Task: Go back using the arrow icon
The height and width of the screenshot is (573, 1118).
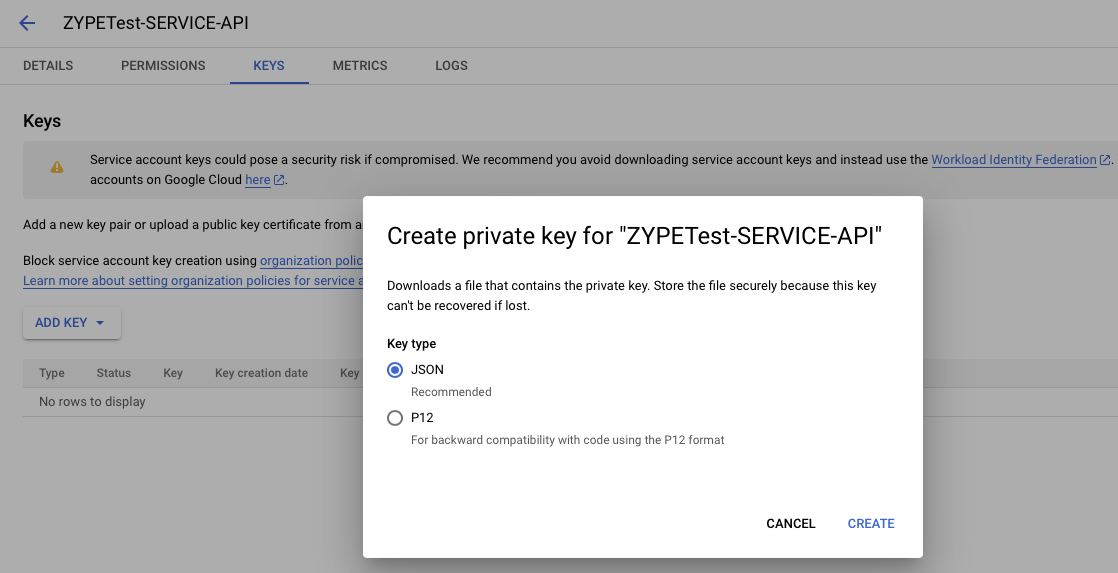Action: point(27,23)
